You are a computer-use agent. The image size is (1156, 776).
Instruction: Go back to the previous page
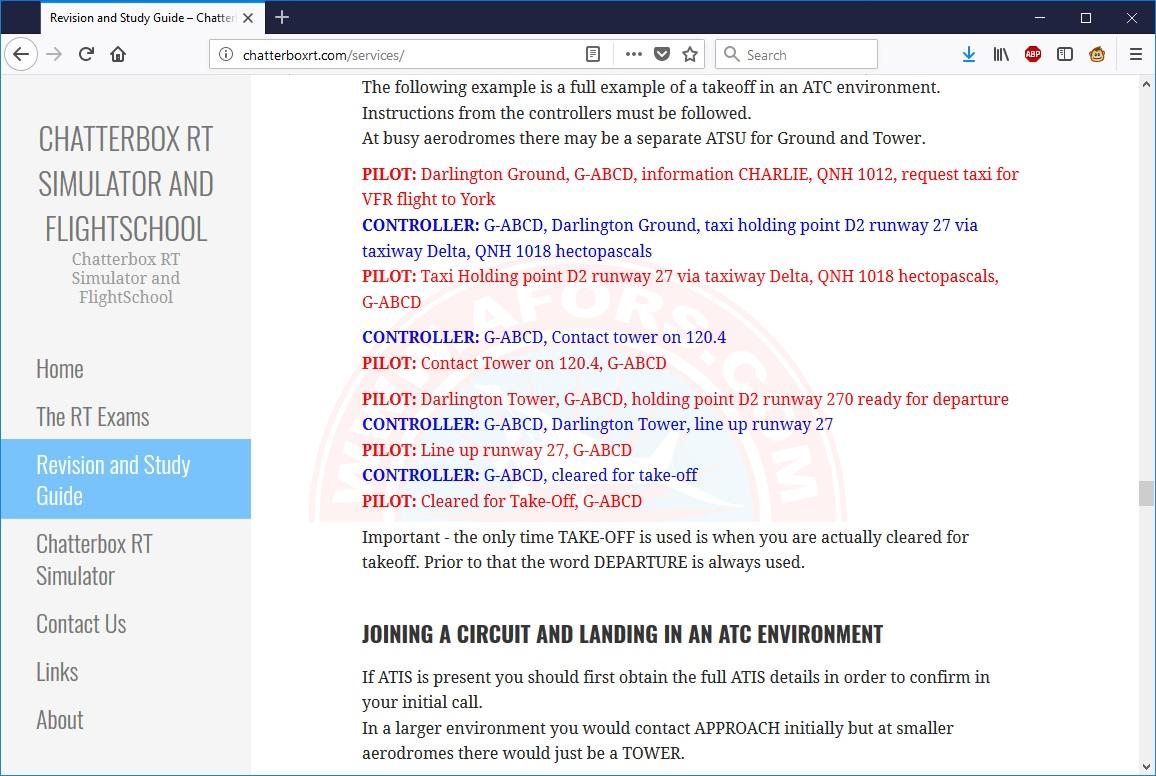(x=21, y=54)
